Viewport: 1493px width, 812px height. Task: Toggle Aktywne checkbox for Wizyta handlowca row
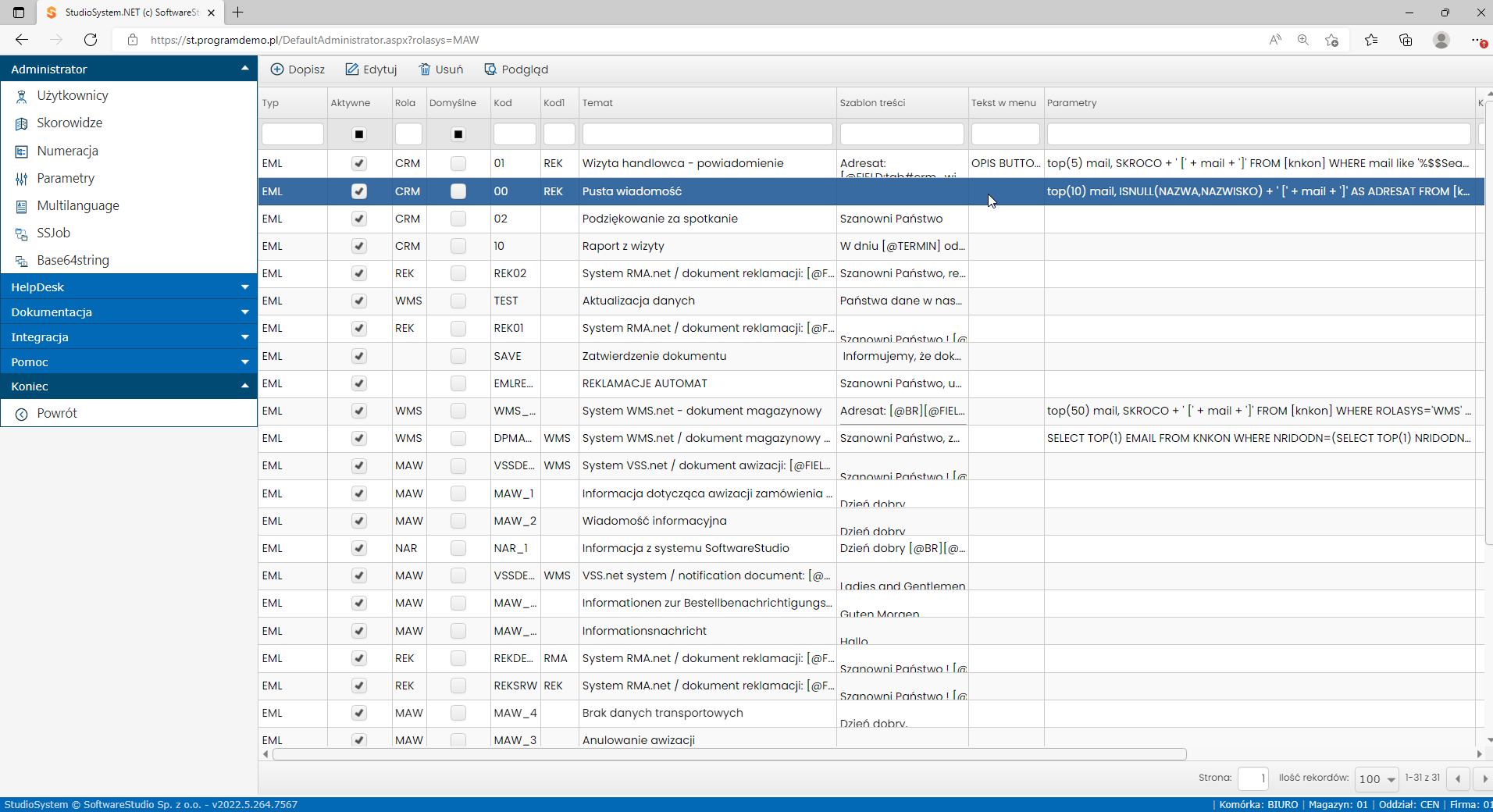pos(359,163)
